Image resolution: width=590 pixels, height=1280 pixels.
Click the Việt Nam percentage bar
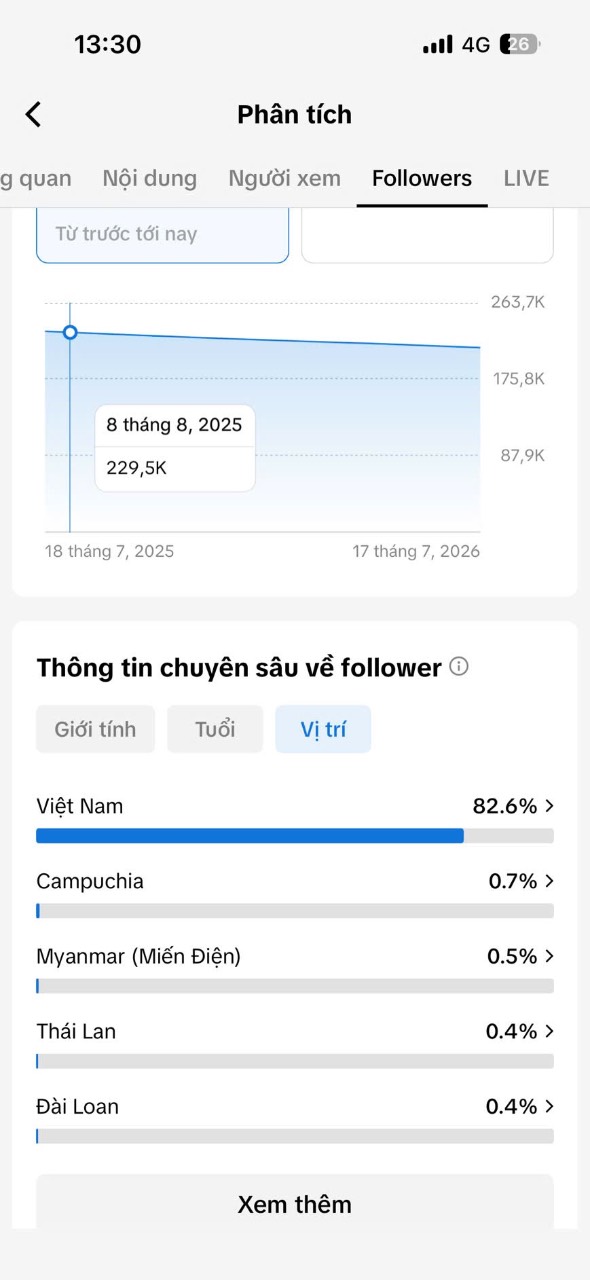point(295,836)
